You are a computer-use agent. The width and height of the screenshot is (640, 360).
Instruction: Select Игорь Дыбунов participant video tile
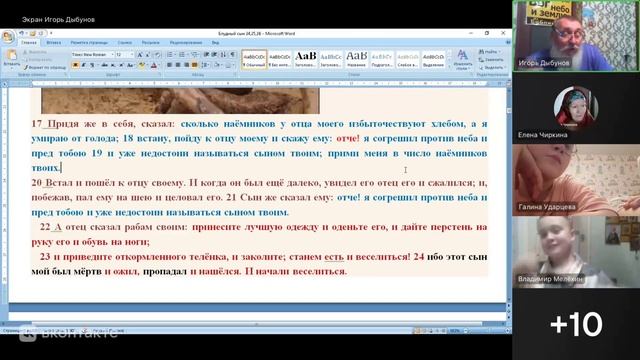(x=576, y=36)
